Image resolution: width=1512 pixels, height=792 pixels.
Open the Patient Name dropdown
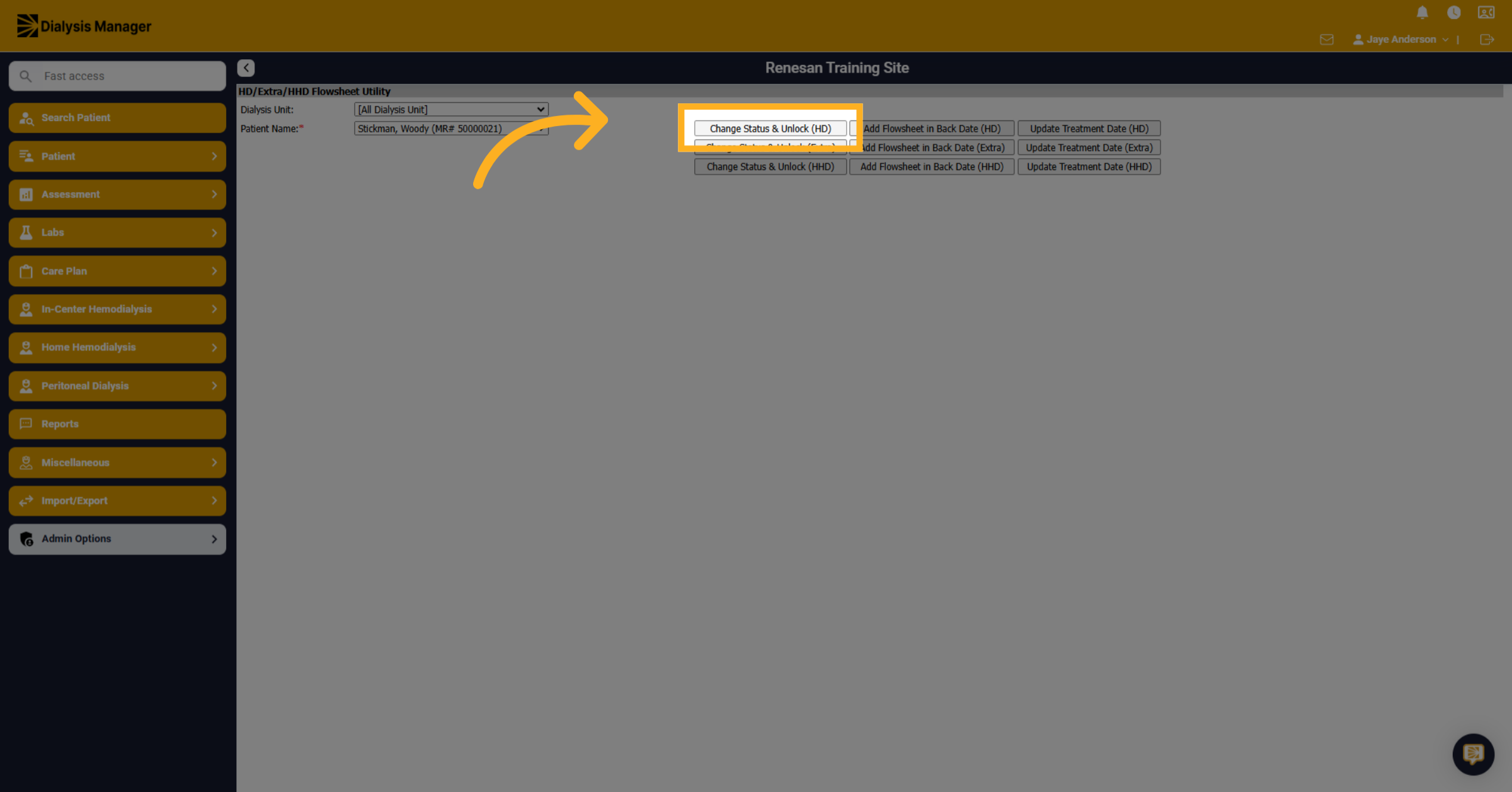click(x=451, y=129)
